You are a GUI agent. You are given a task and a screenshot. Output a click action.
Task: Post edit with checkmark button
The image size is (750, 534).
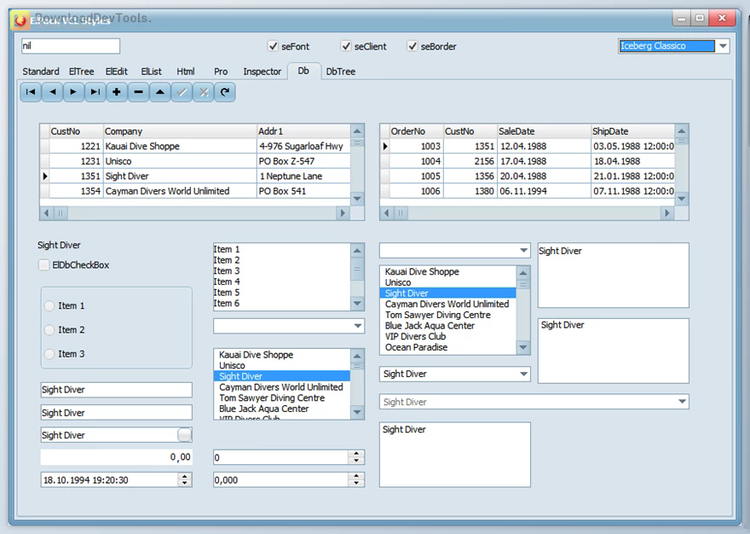(182, 92)
